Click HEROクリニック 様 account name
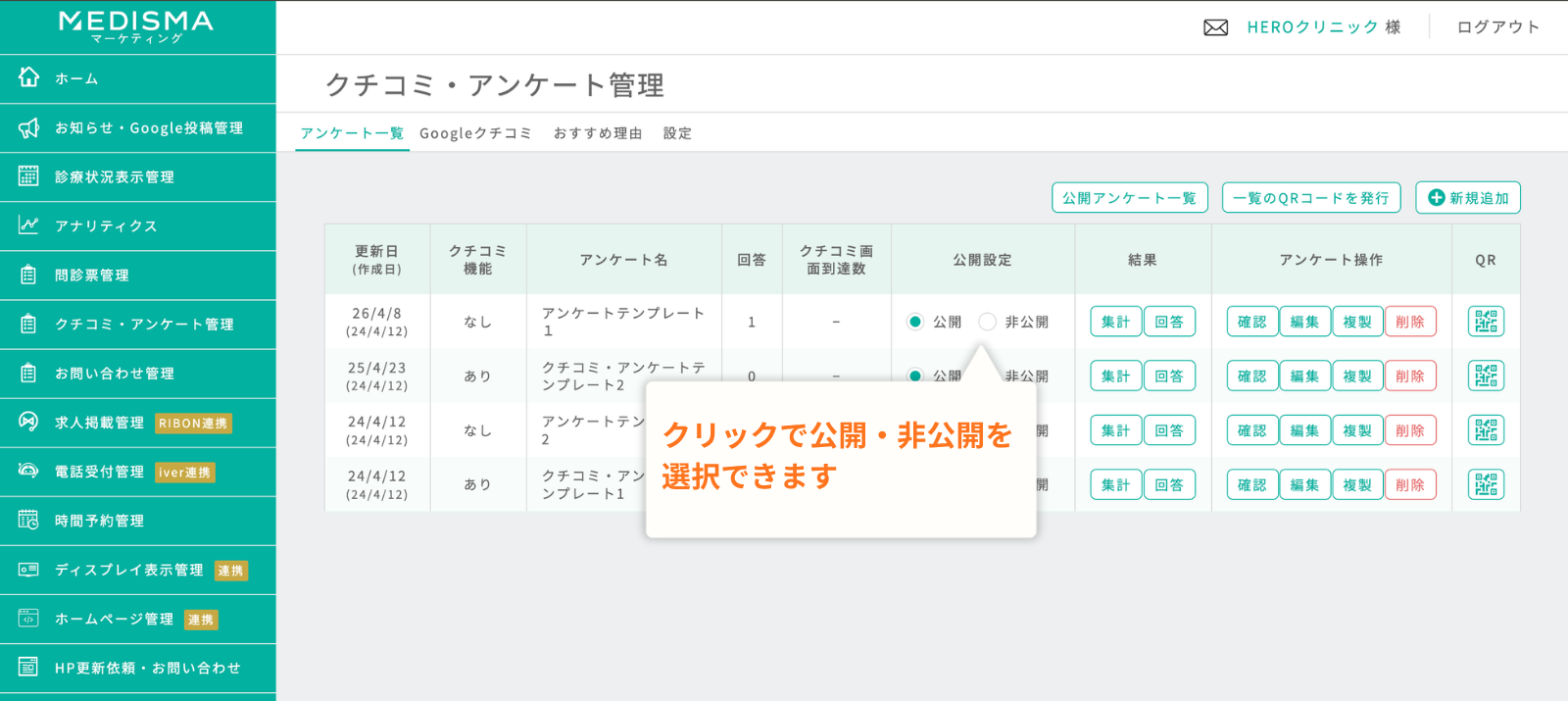Image resolution: width=1568 pixels, height=701 pixels. [x=1324, y=27]
